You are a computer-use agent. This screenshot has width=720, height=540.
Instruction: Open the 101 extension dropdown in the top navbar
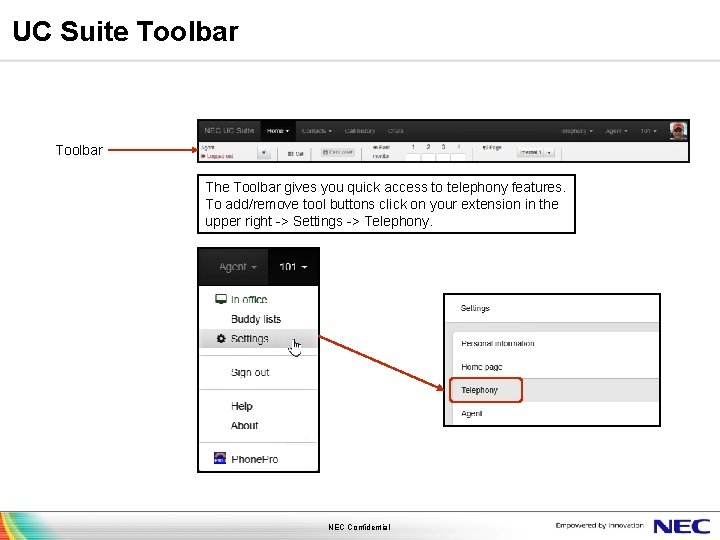[648, 131]
